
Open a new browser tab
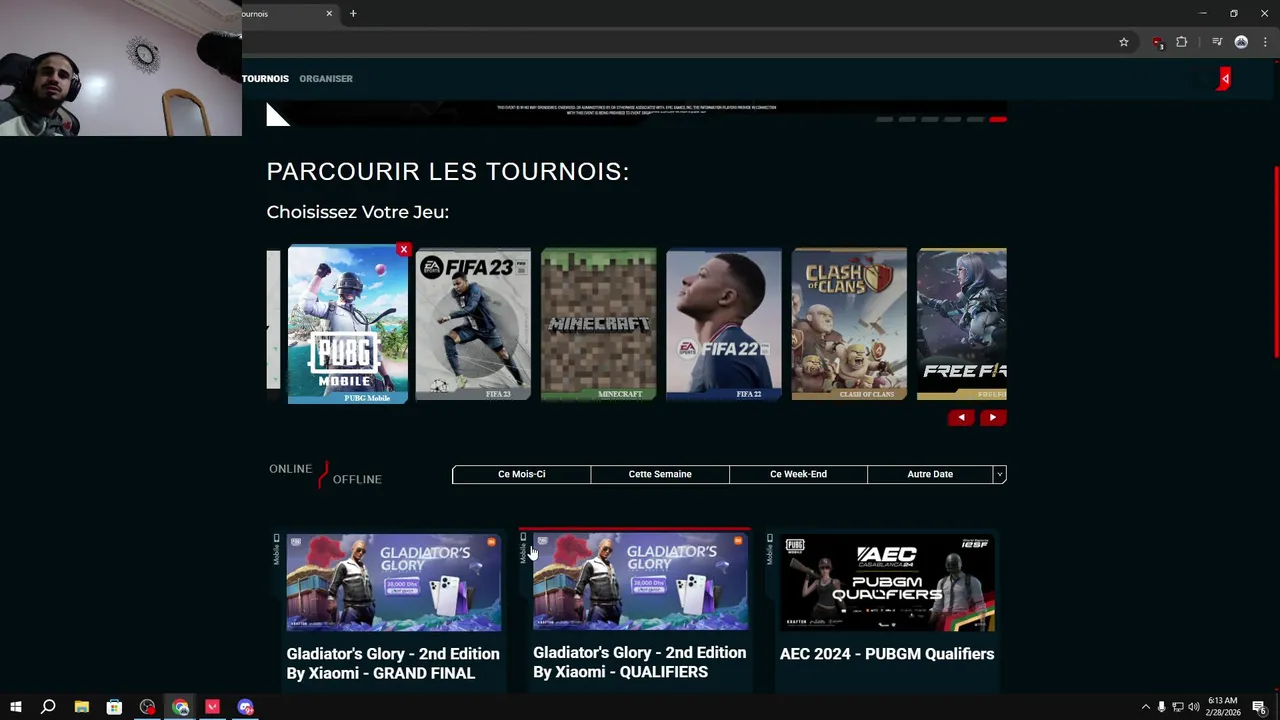[x=353, y=14]
